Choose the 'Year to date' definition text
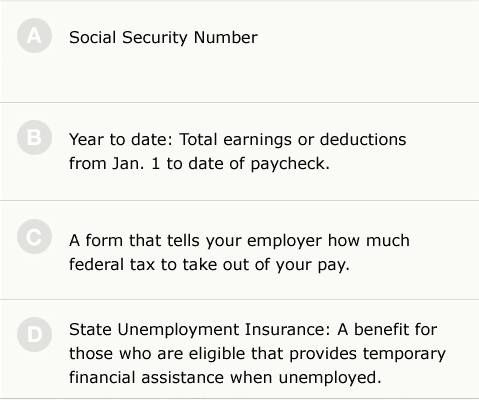This screenshot has height=400, width=479. pos(237,151)
